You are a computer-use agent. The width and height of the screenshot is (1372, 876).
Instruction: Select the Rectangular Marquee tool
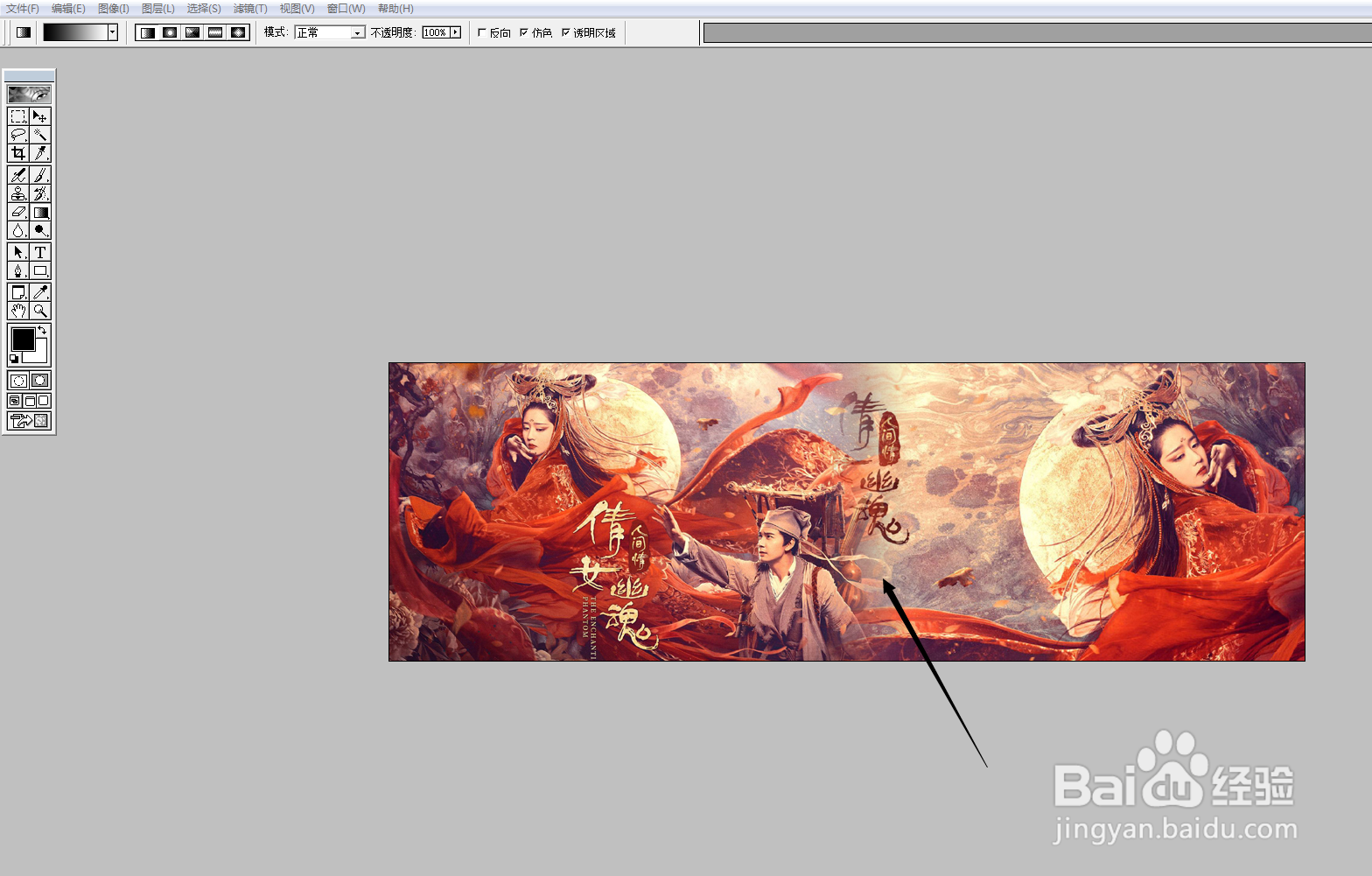(18, 116)
